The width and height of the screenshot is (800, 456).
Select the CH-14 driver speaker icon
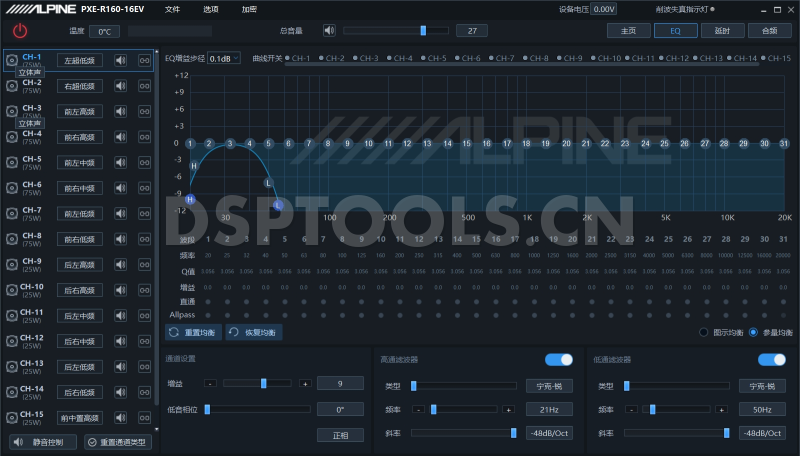point(12,392)
